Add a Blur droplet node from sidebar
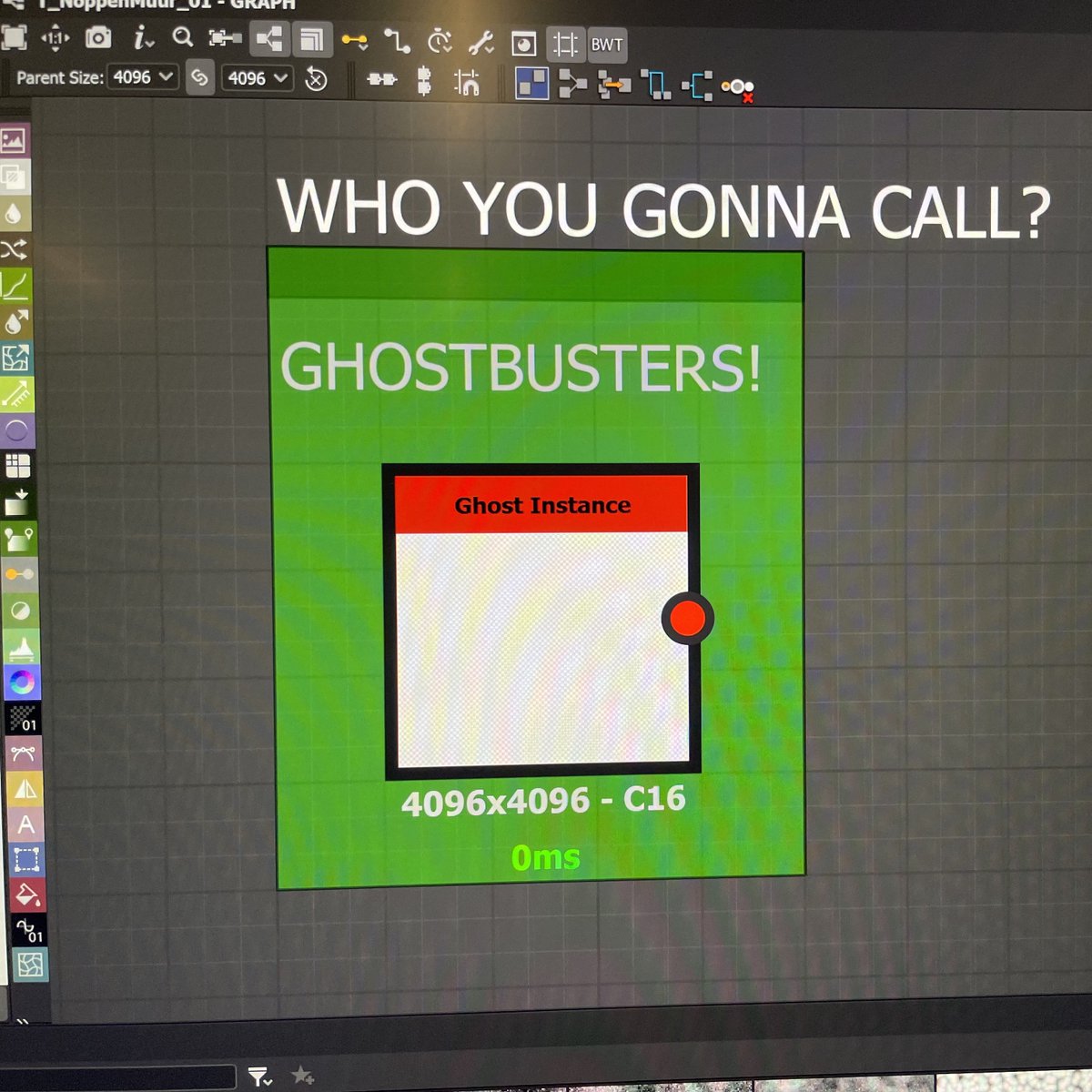The height and width of the screenshot is (1092, 1092). tap(14, 213)
